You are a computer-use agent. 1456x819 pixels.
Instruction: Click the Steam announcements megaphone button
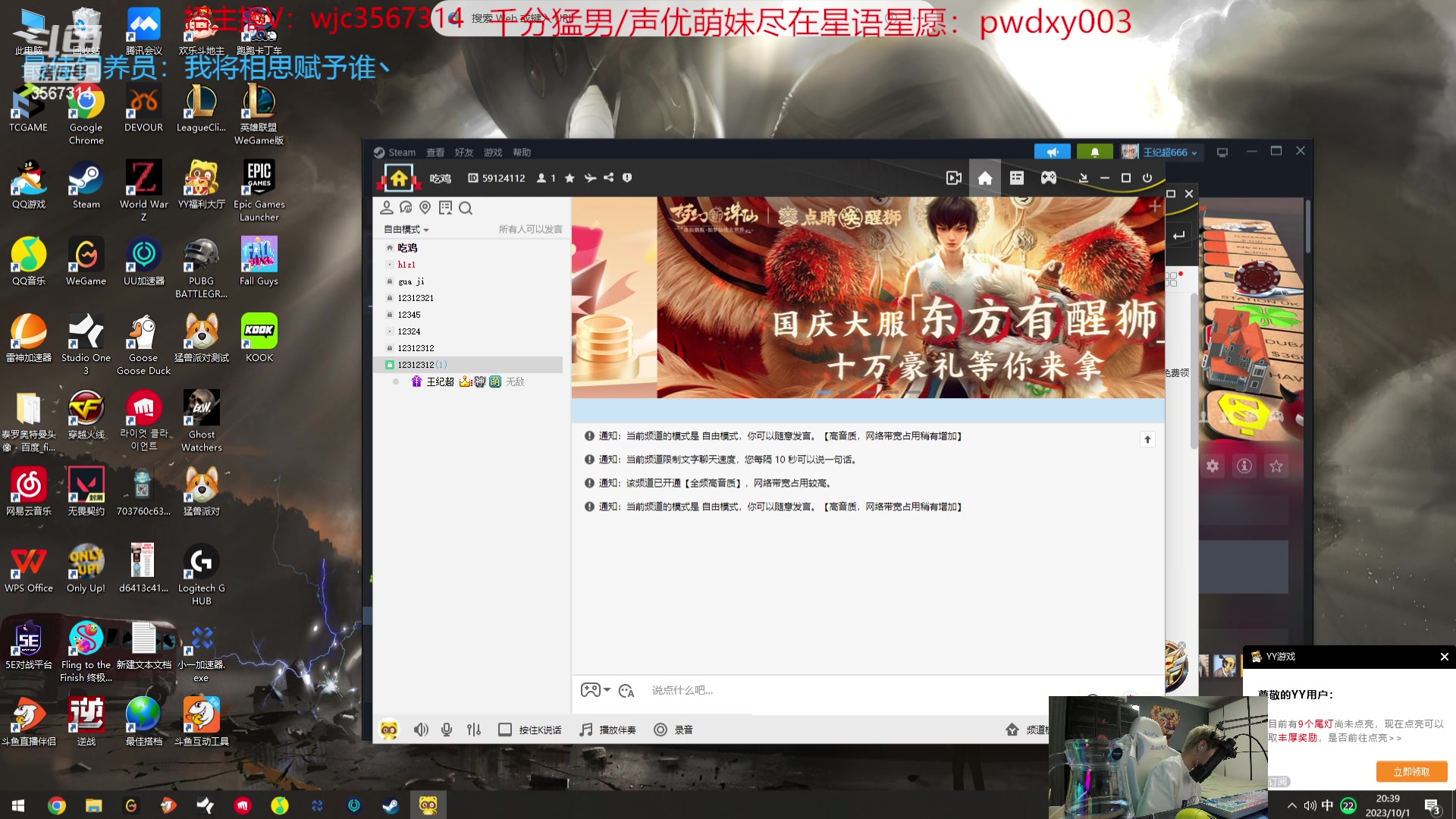click(1053, 152)
